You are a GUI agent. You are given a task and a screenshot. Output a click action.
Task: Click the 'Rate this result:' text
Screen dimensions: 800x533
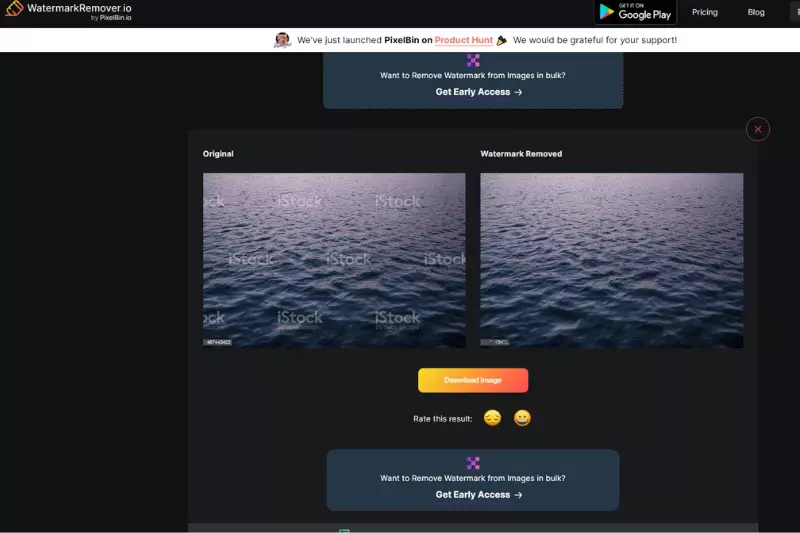442,419
